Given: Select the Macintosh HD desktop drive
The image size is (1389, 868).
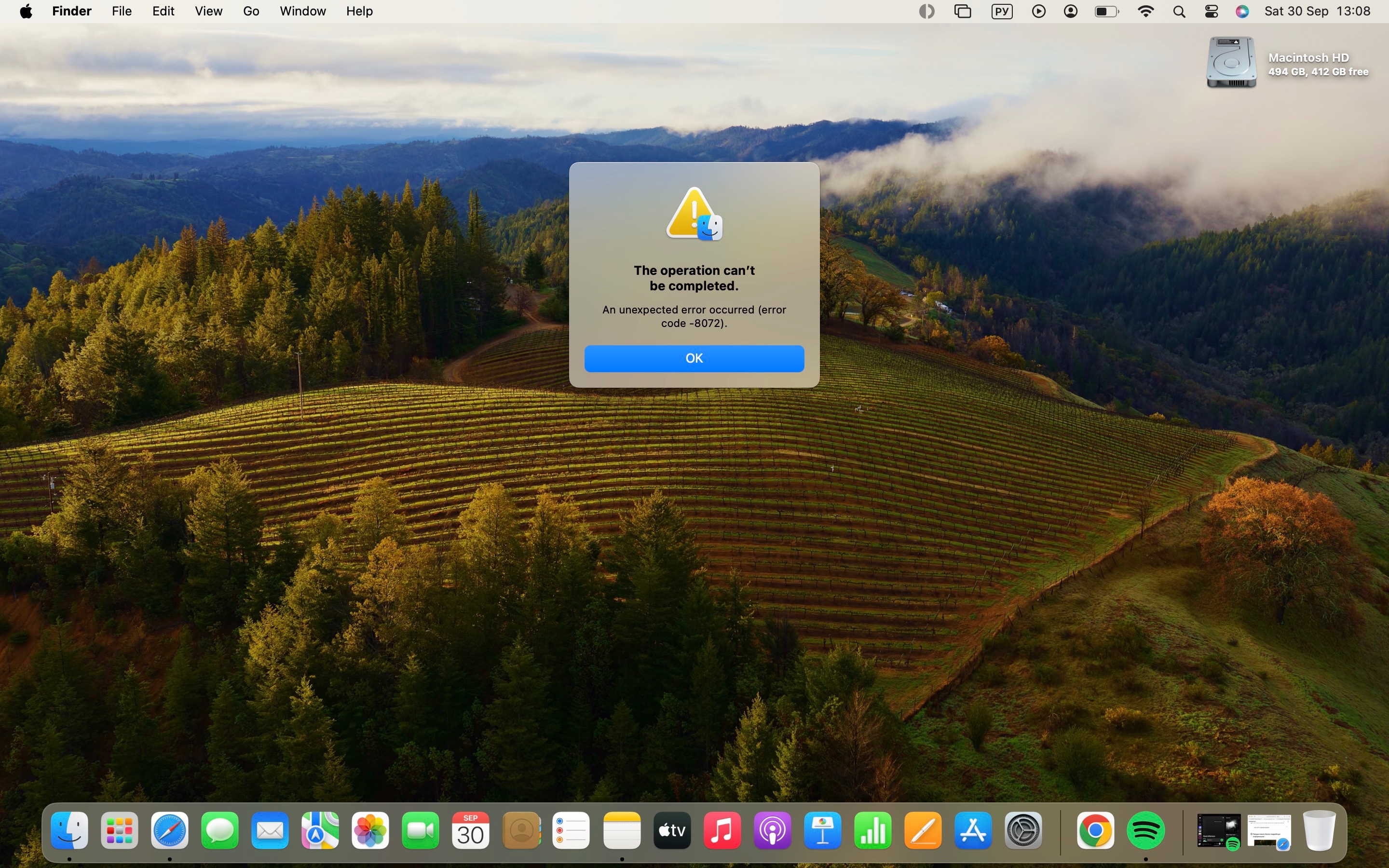Looking at the screenshot, I should coord(1231,63).
